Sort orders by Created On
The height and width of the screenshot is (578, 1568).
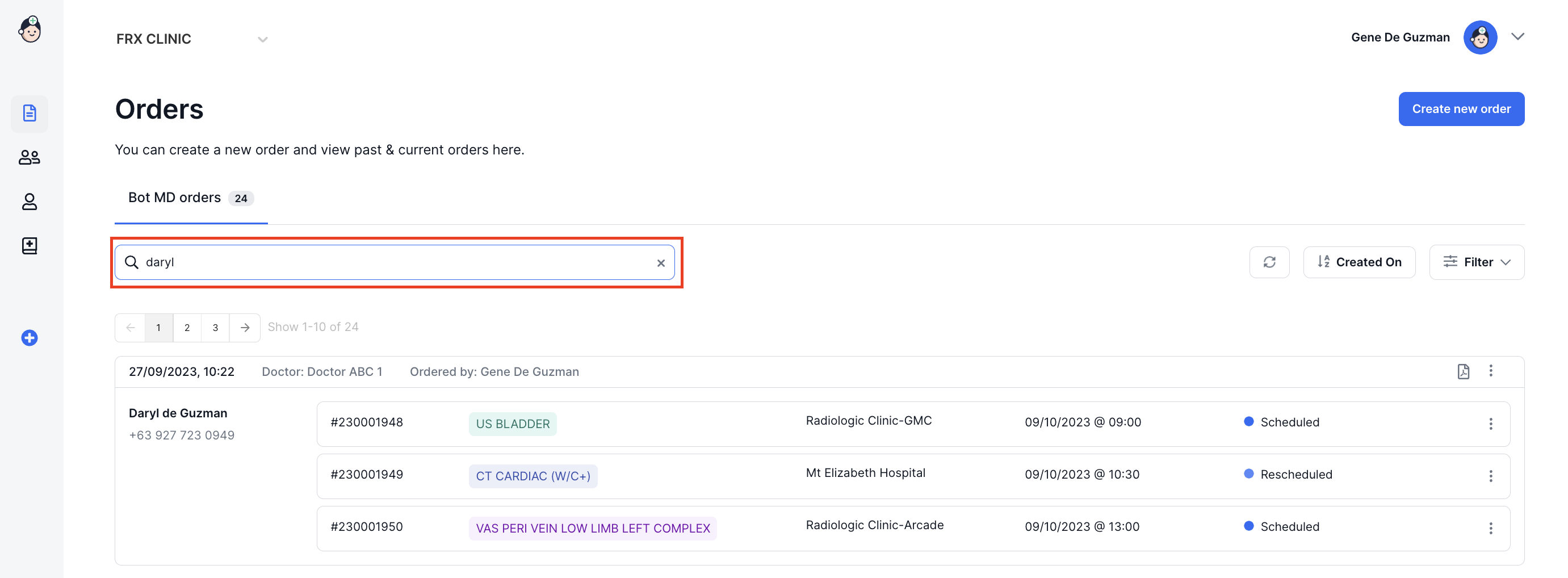click(1359, 262)
